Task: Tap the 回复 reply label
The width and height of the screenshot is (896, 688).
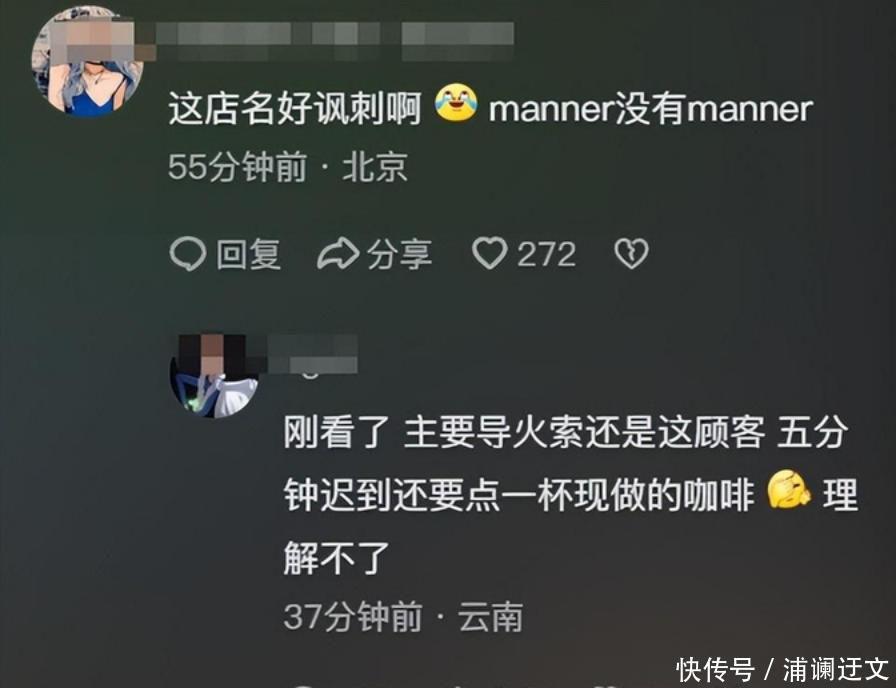Action: [x=249, y=254]
